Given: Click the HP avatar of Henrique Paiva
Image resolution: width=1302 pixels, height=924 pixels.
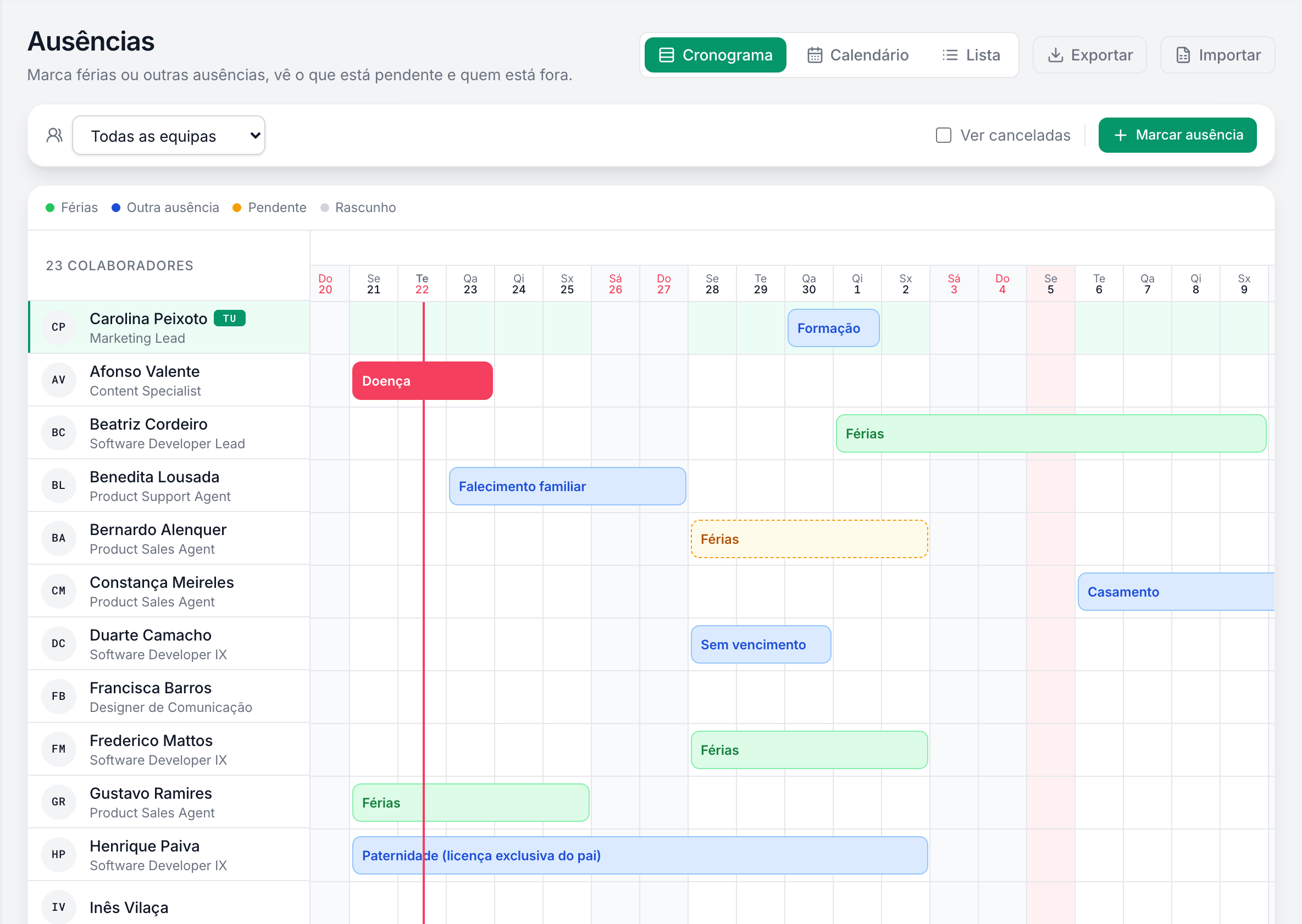Looking at the screenshot, I should pyautogui.click(x=59, y=855).
